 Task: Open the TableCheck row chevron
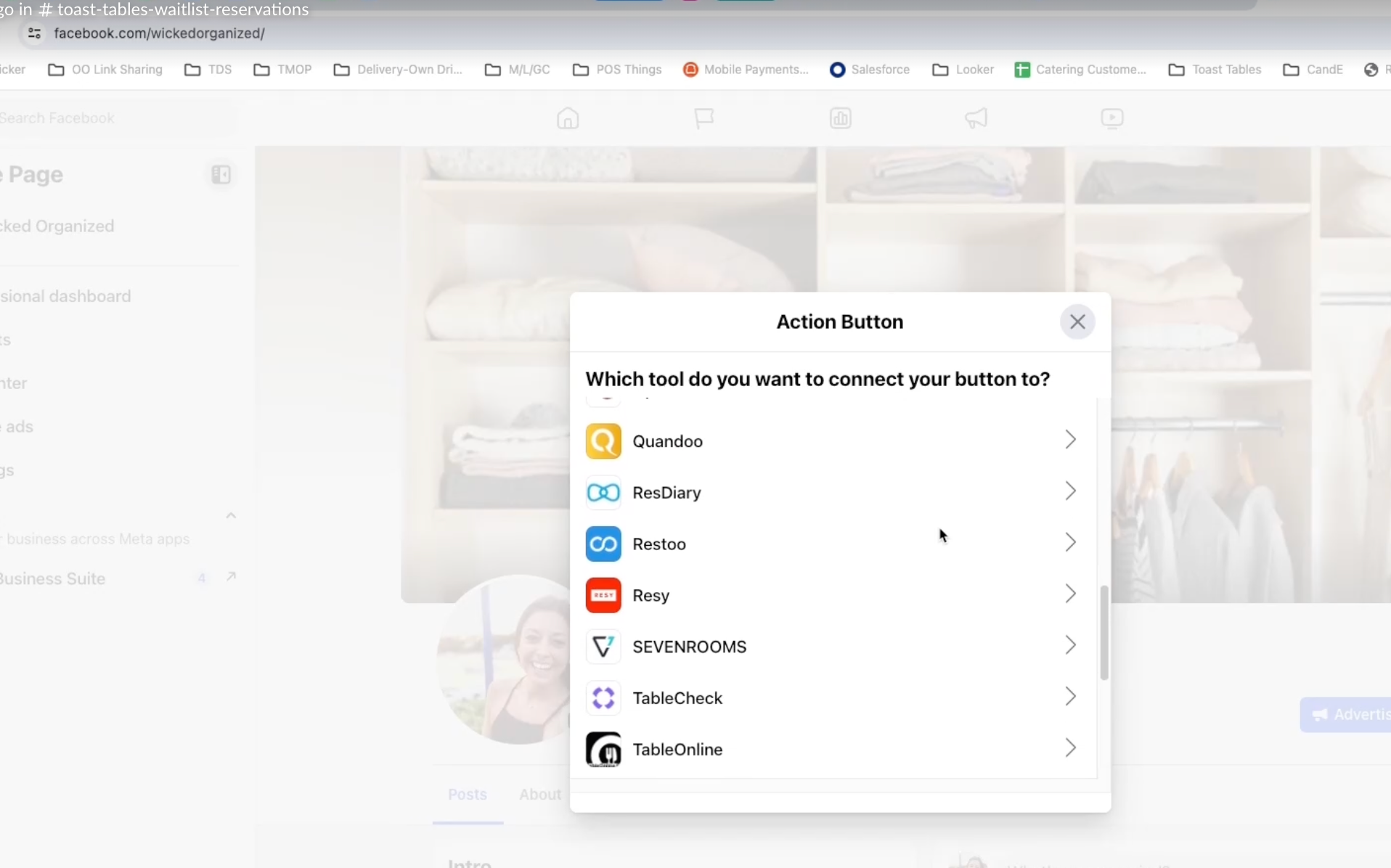(x=1070, y=697)
